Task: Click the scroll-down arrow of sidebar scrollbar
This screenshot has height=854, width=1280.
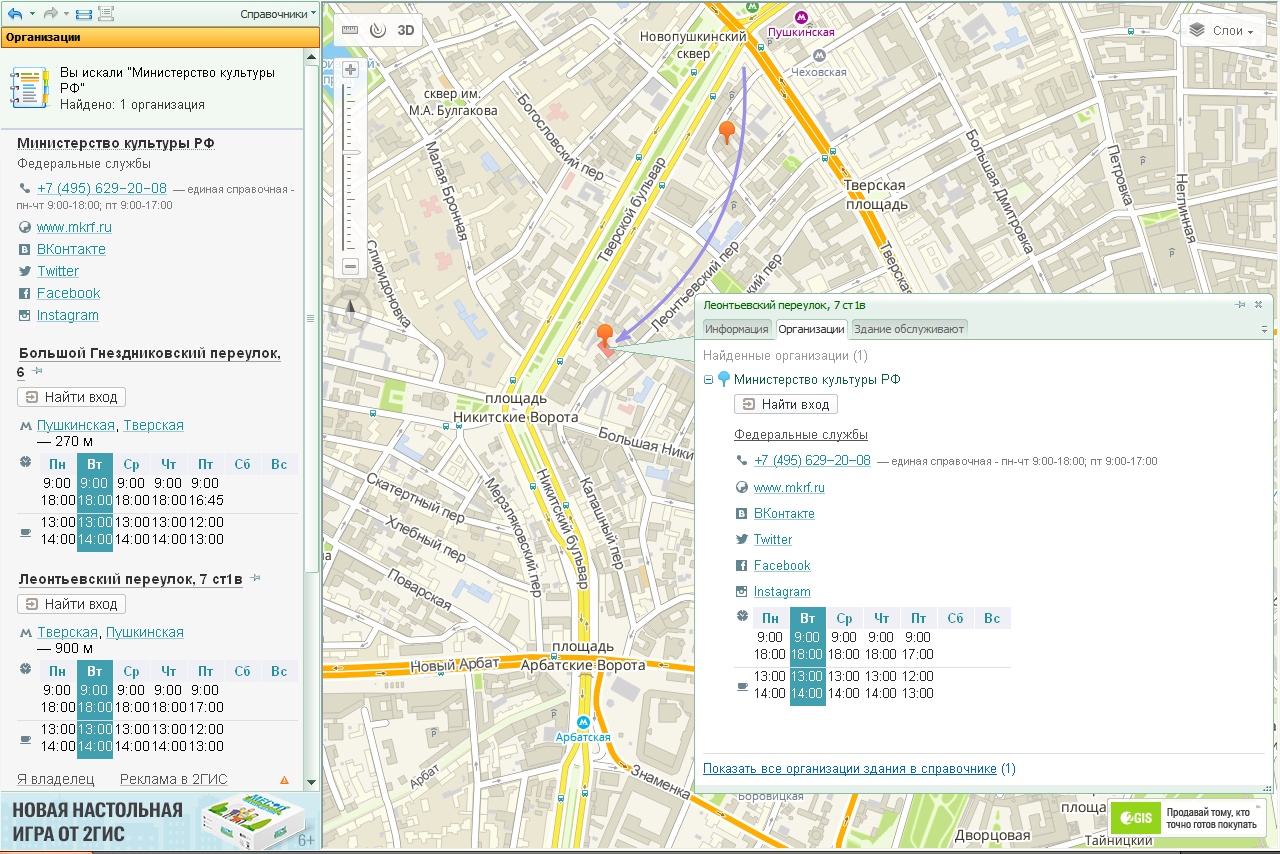Action: point(311,782)
